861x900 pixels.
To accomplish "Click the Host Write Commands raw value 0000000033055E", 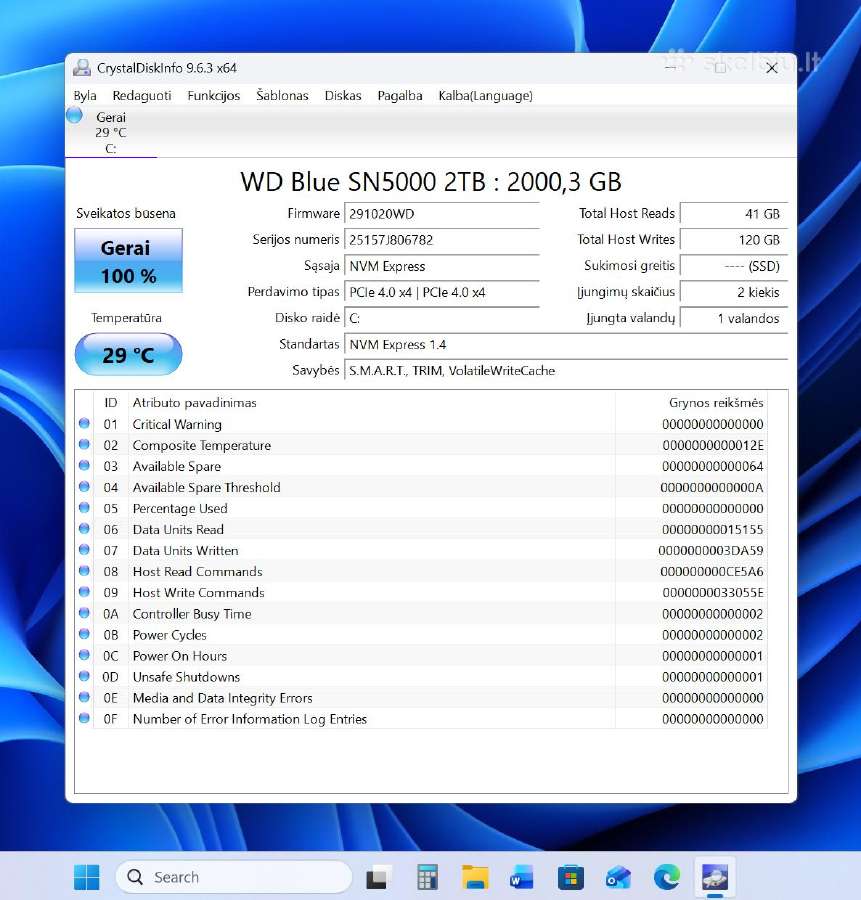I will (x=712, y=592).
